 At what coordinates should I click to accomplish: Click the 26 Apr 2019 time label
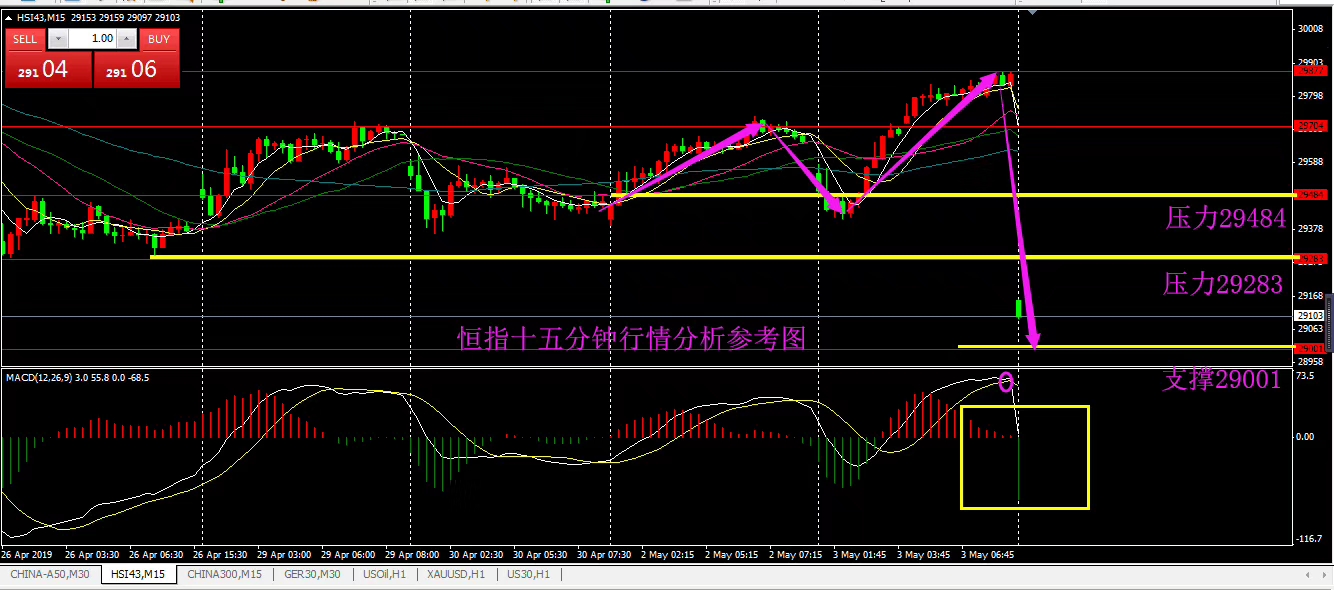(x=26, y=553)
